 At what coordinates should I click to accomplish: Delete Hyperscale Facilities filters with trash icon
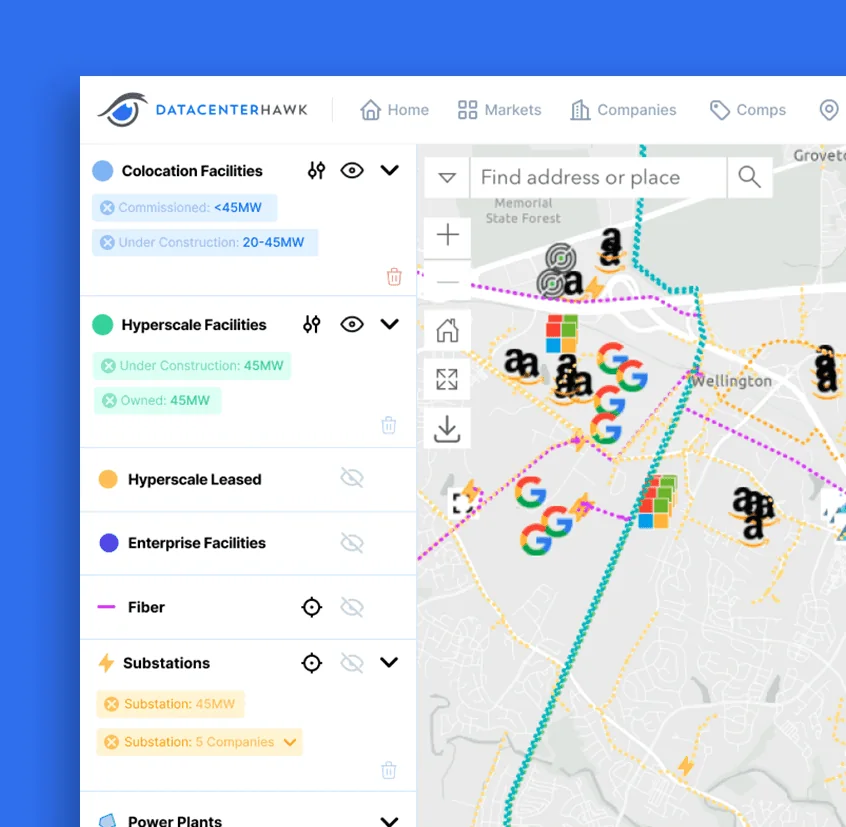pos(389,425)
